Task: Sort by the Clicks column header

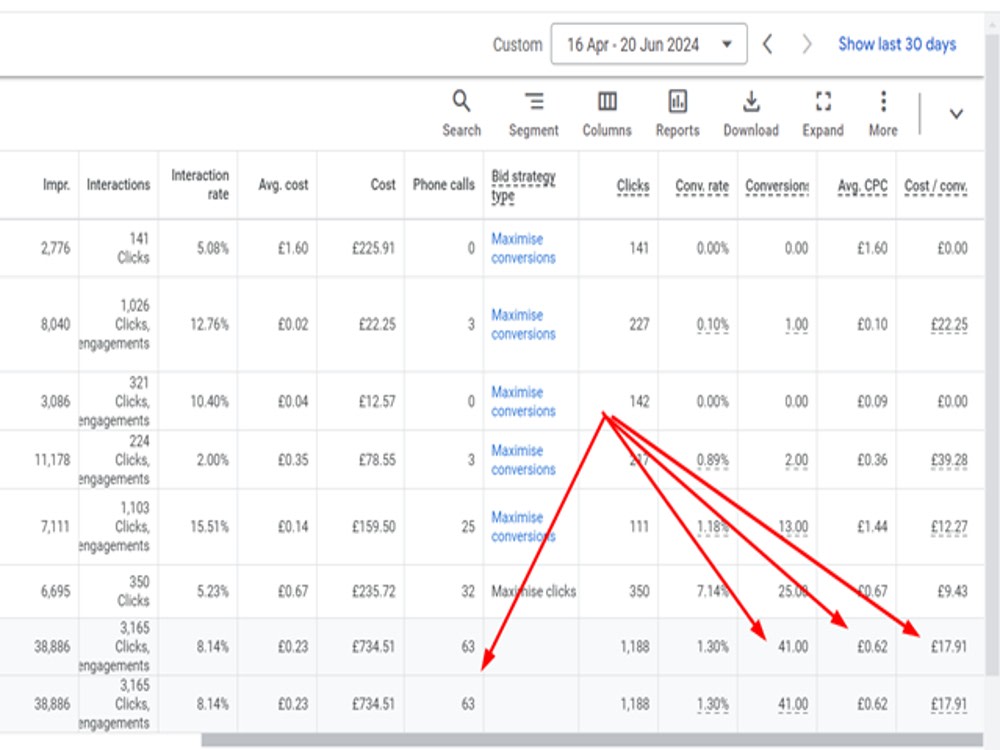Action: tap(633, 186)
